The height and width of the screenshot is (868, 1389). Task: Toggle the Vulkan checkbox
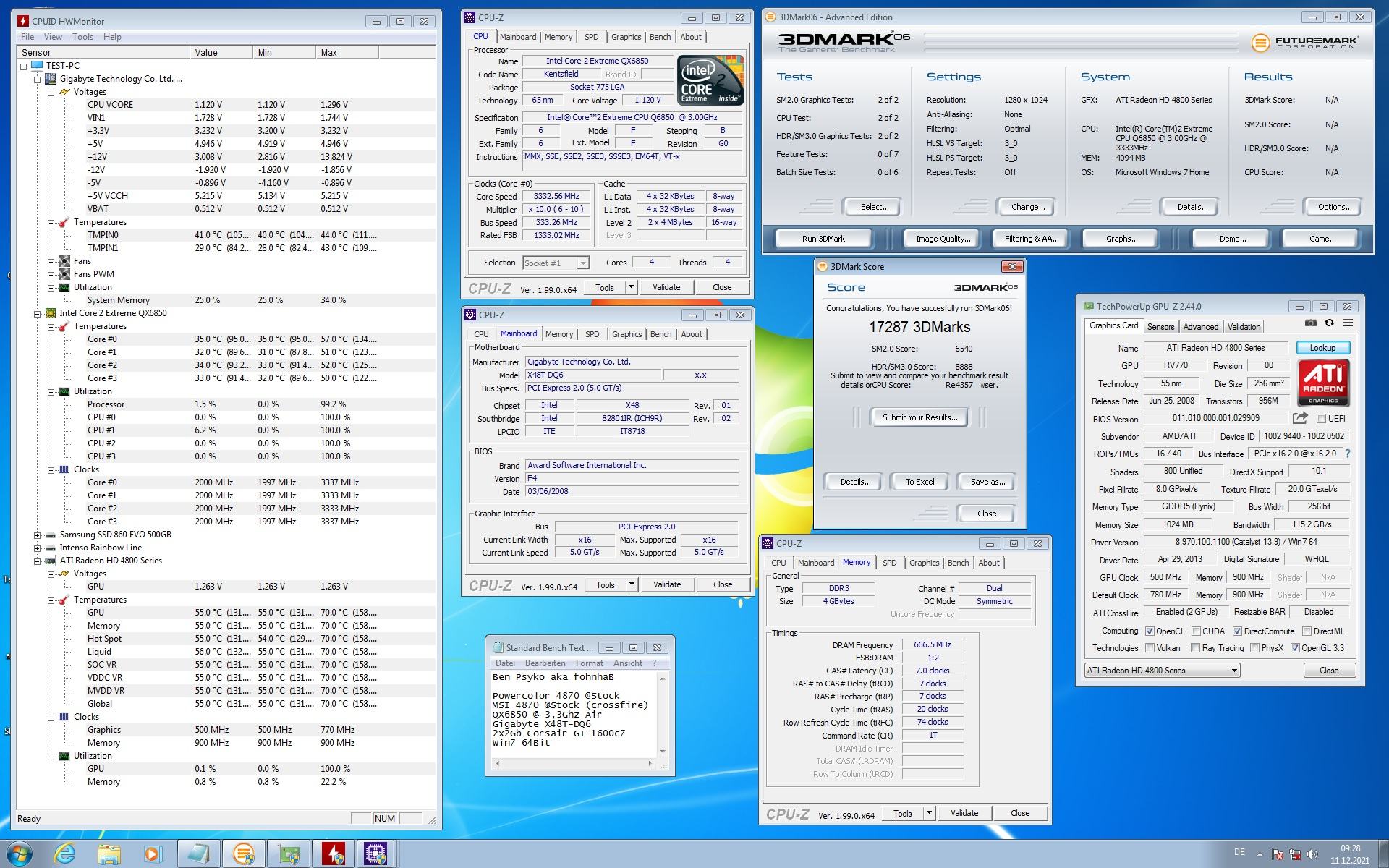click(1150, 648)
